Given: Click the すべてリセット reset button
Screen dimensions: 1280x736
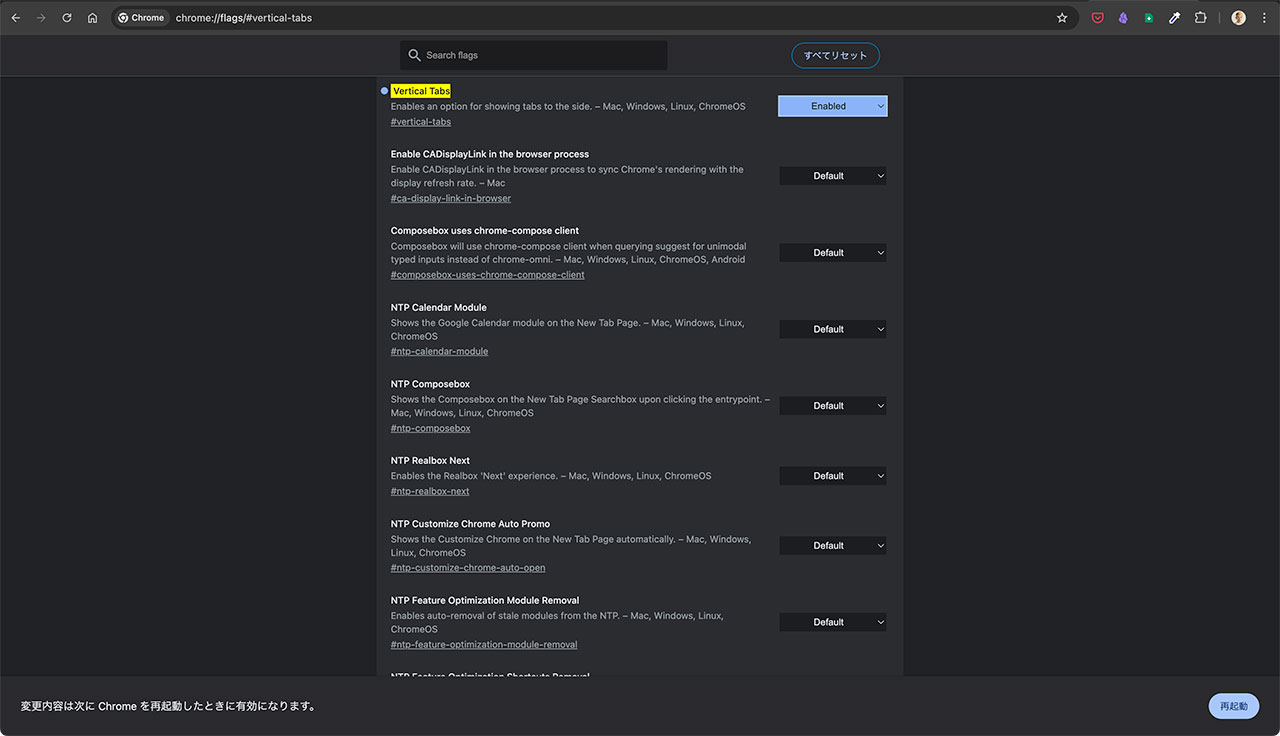Looking at the screenshot, I should pyautogui.click(x=835, y=56).
